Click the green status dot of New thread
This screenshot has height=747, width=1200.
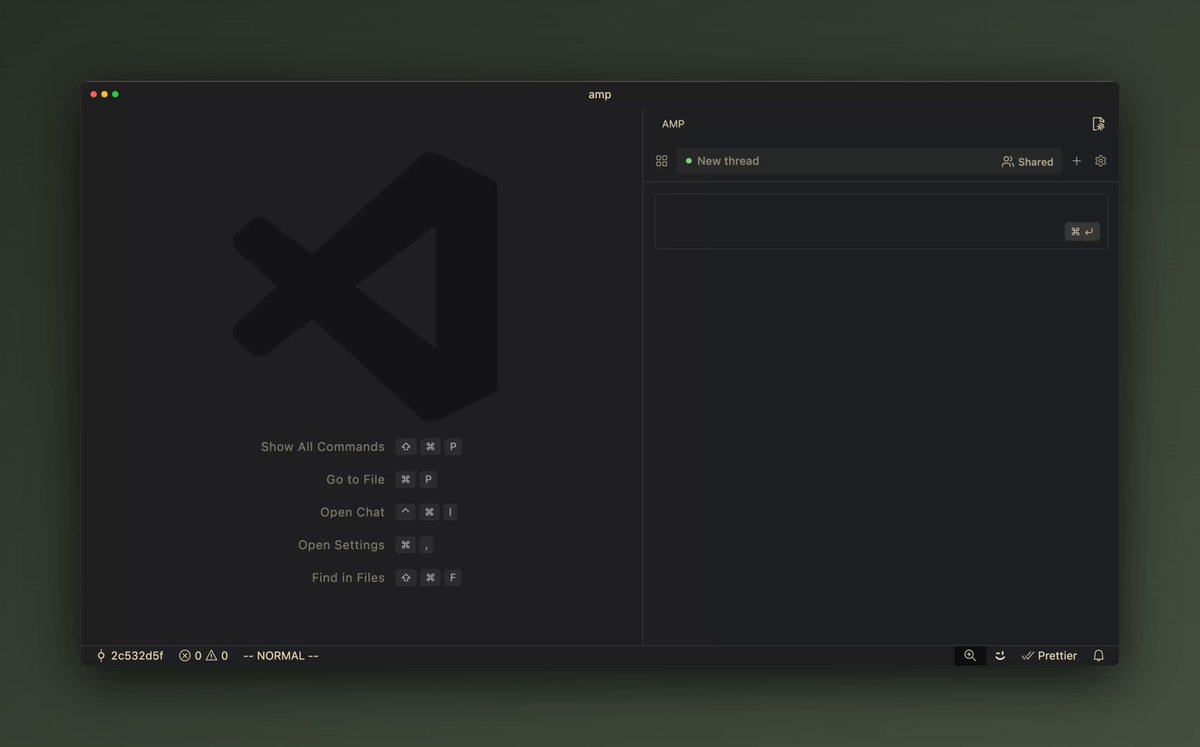689,161
